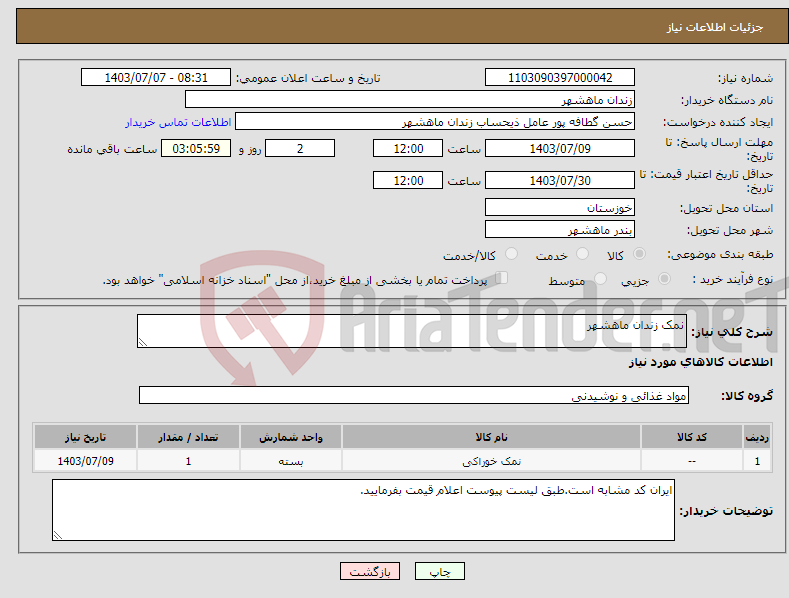Click the buyer name field زندان ماهشهر
Image resolution: width=789 pixels, height=598 pixels.
[x=410, y=99]
